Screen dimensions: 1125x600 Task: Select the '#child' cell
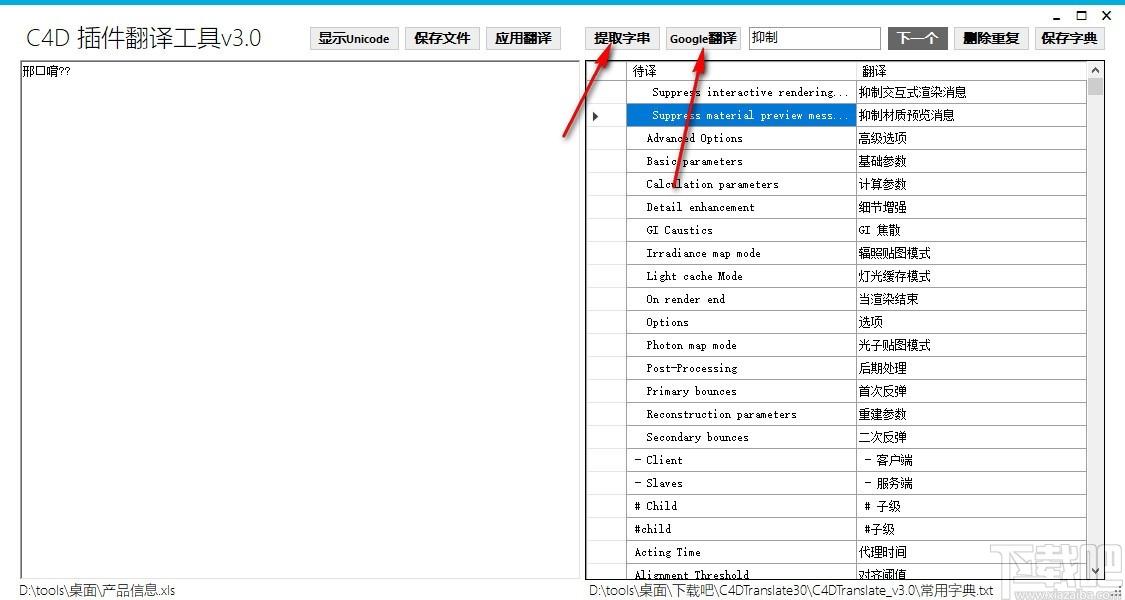click(x=741, y=529)
